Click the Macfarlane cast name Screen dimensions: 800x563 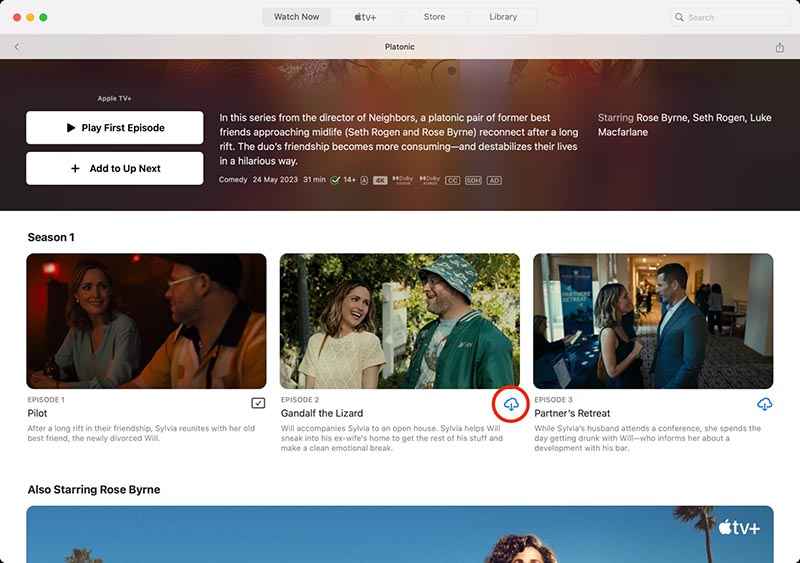622,132
